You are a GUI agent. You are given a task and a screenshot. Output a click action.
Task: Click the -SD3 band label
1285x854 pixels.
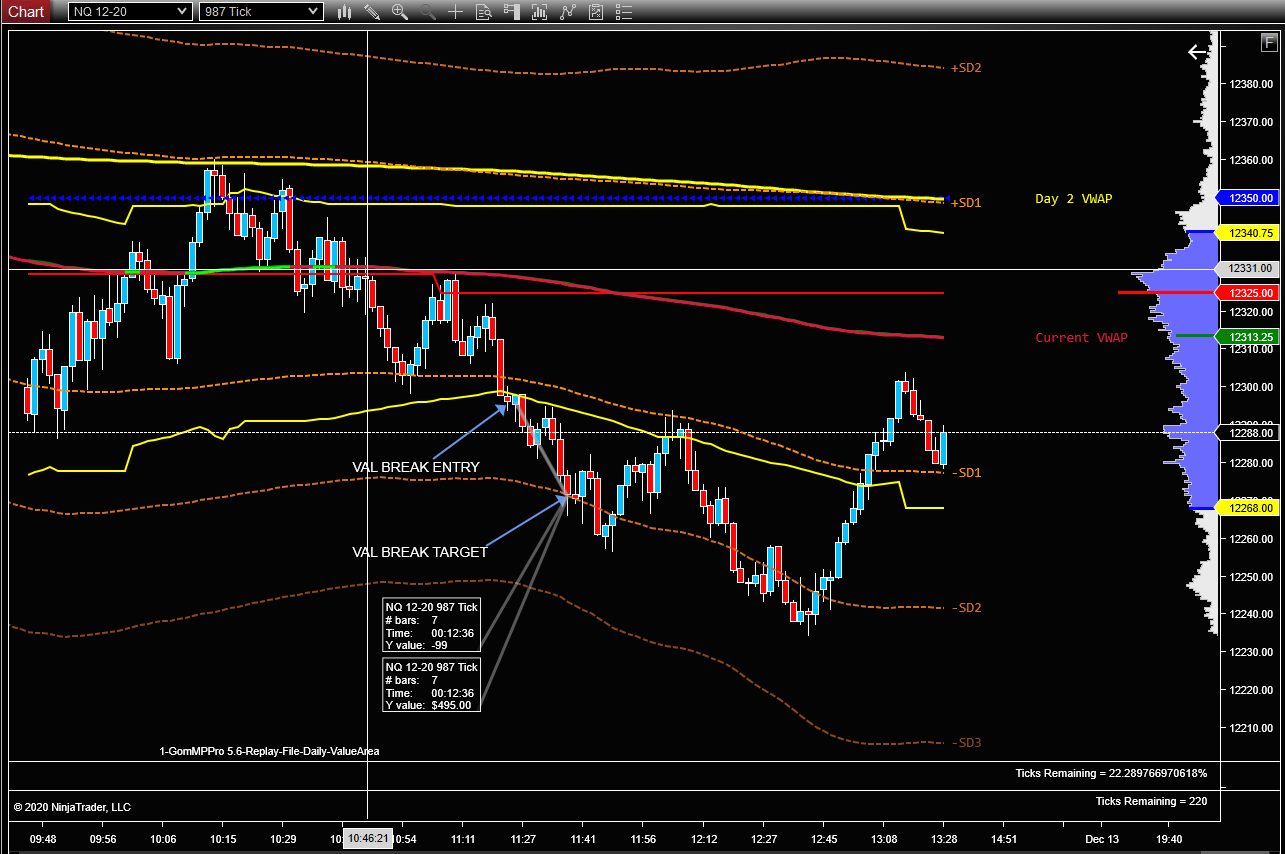click(x=966, y=743)
